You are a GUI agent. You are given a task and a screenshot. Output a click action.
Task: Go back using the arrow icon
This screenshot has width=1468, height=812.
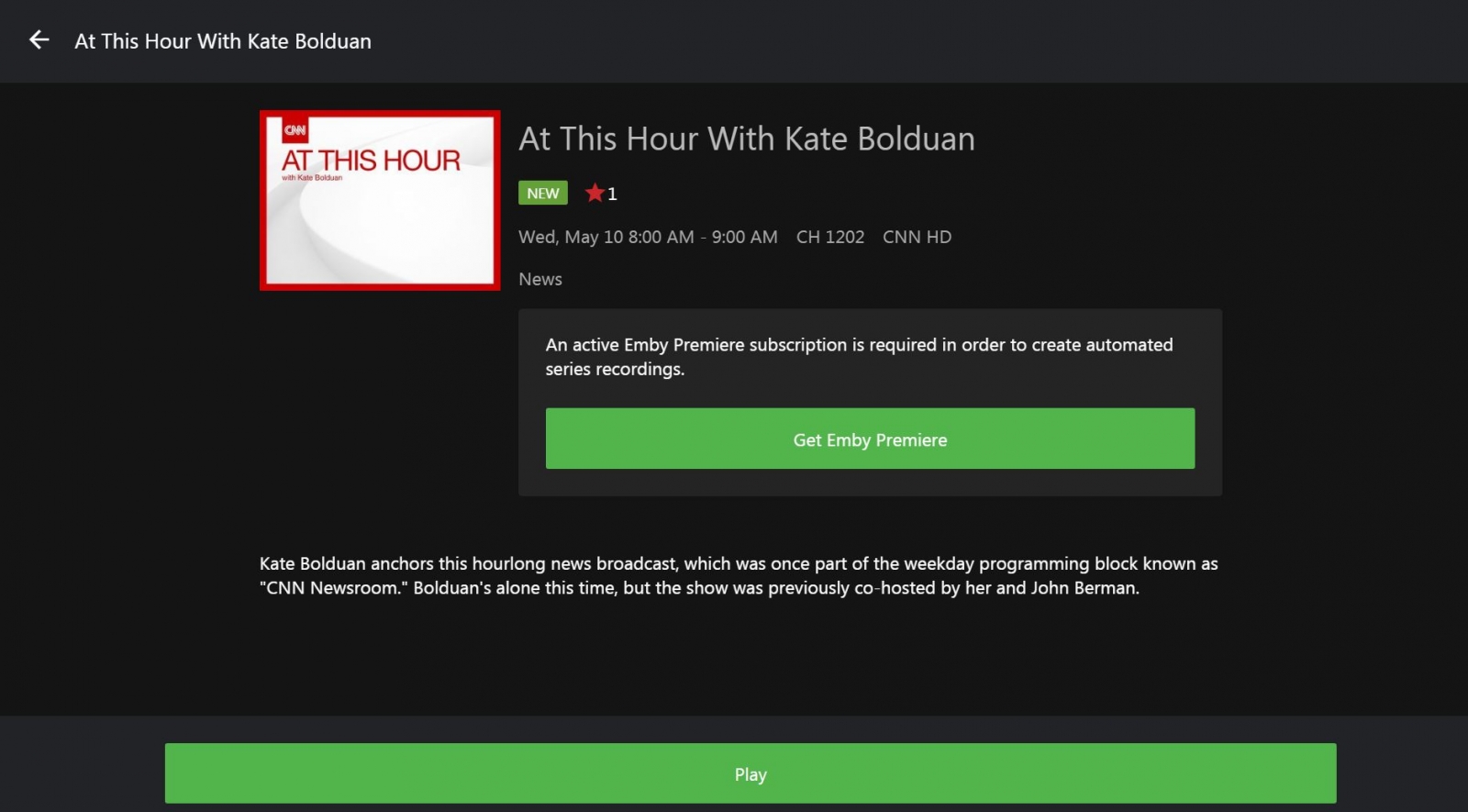(39, 39)
